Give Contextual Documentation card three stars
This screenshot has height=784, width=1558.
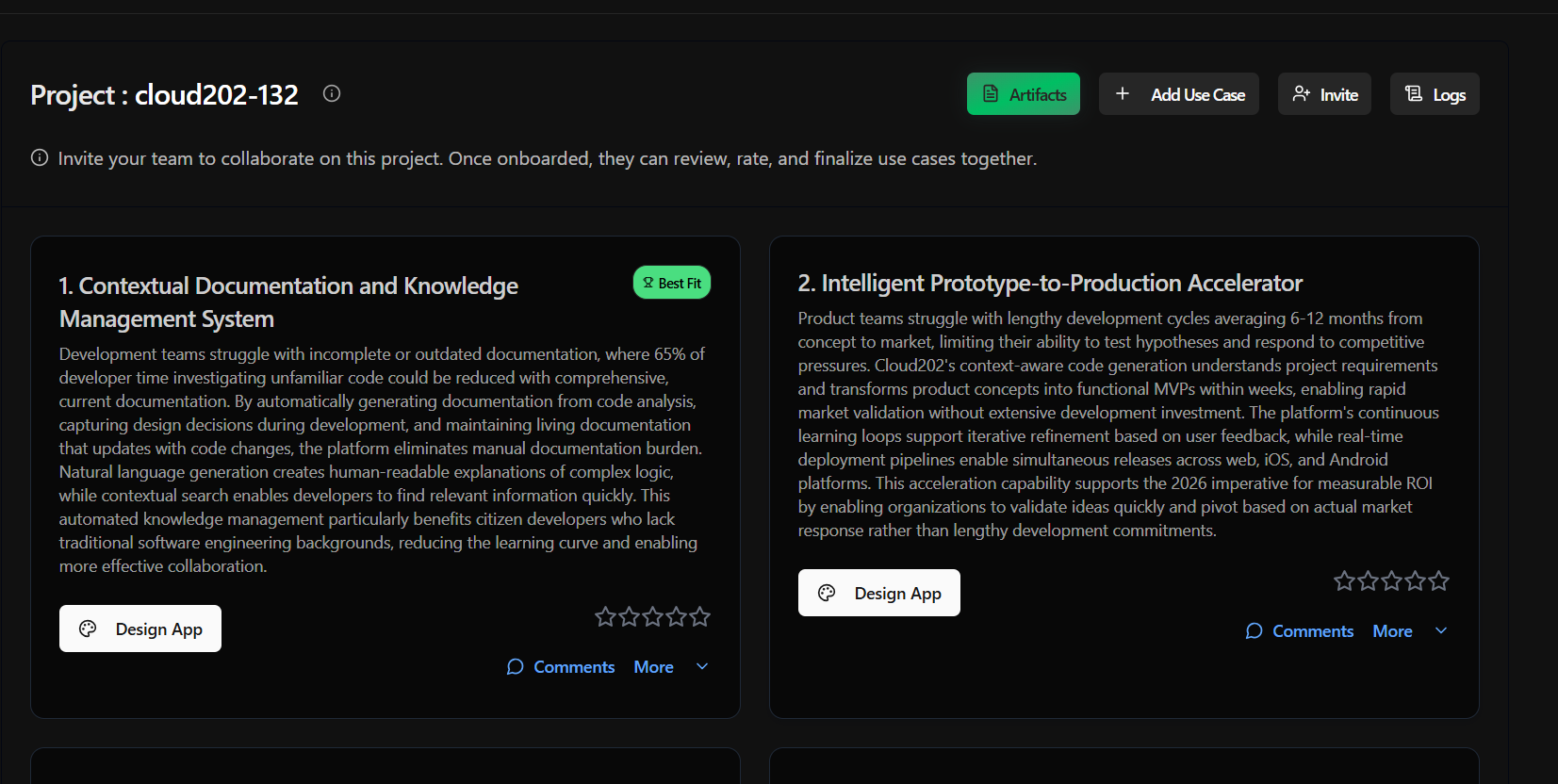[652, 617]
